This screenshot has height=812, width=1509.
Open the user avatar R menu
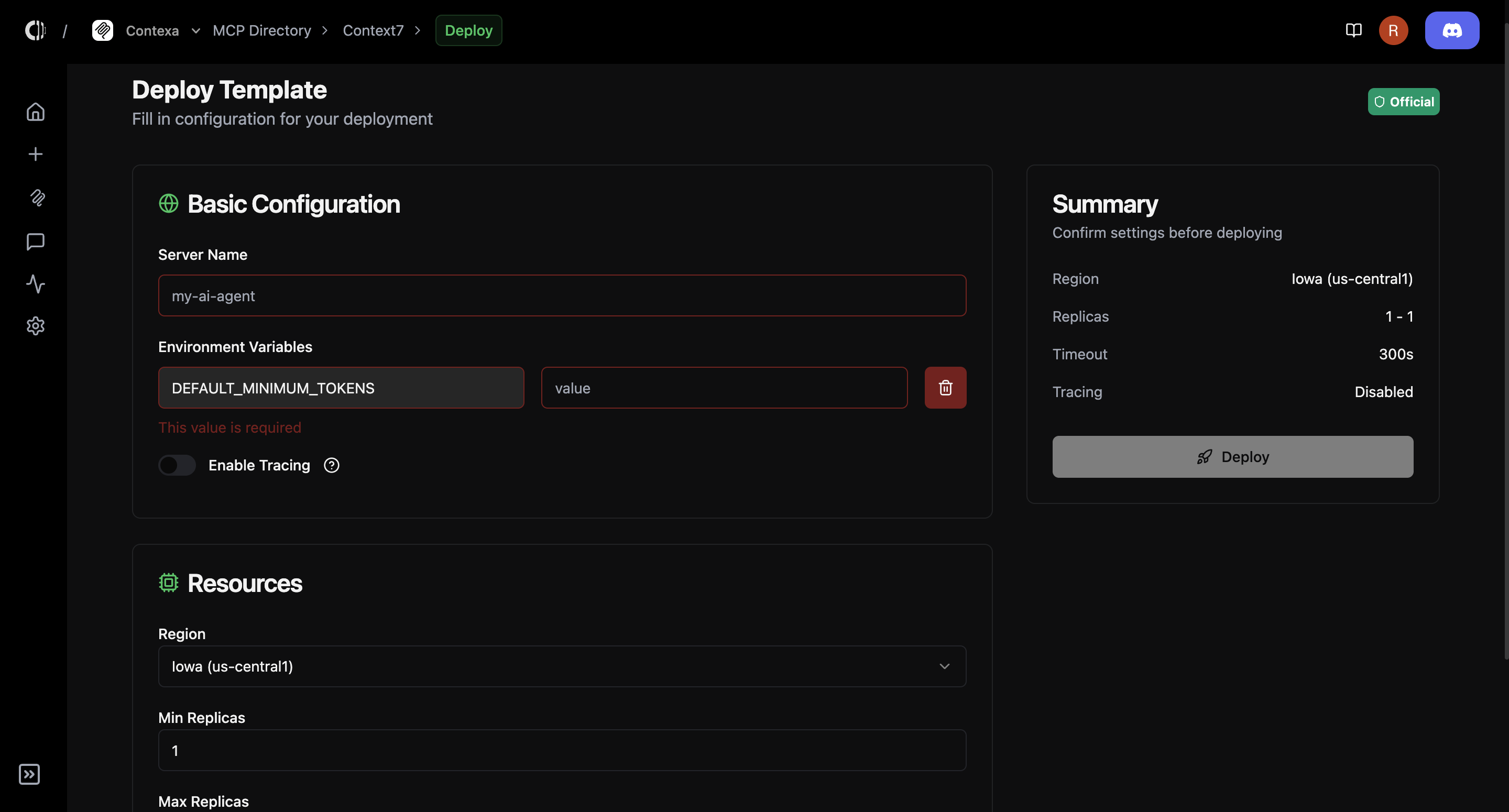(x=1393, y=30)
